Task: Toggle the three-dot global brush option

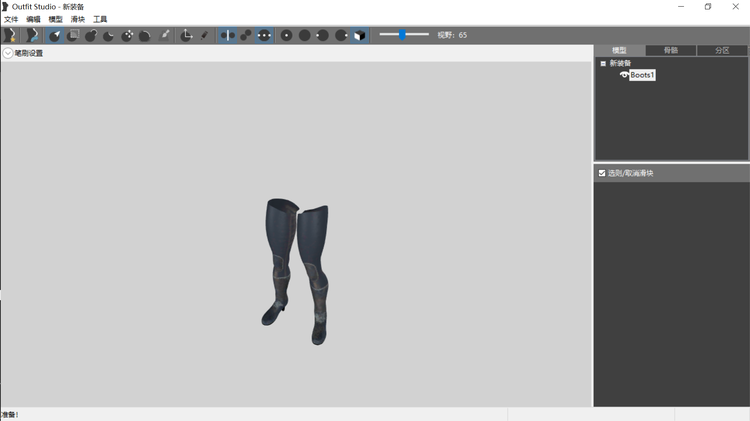Action: click(x=264, y=35)
